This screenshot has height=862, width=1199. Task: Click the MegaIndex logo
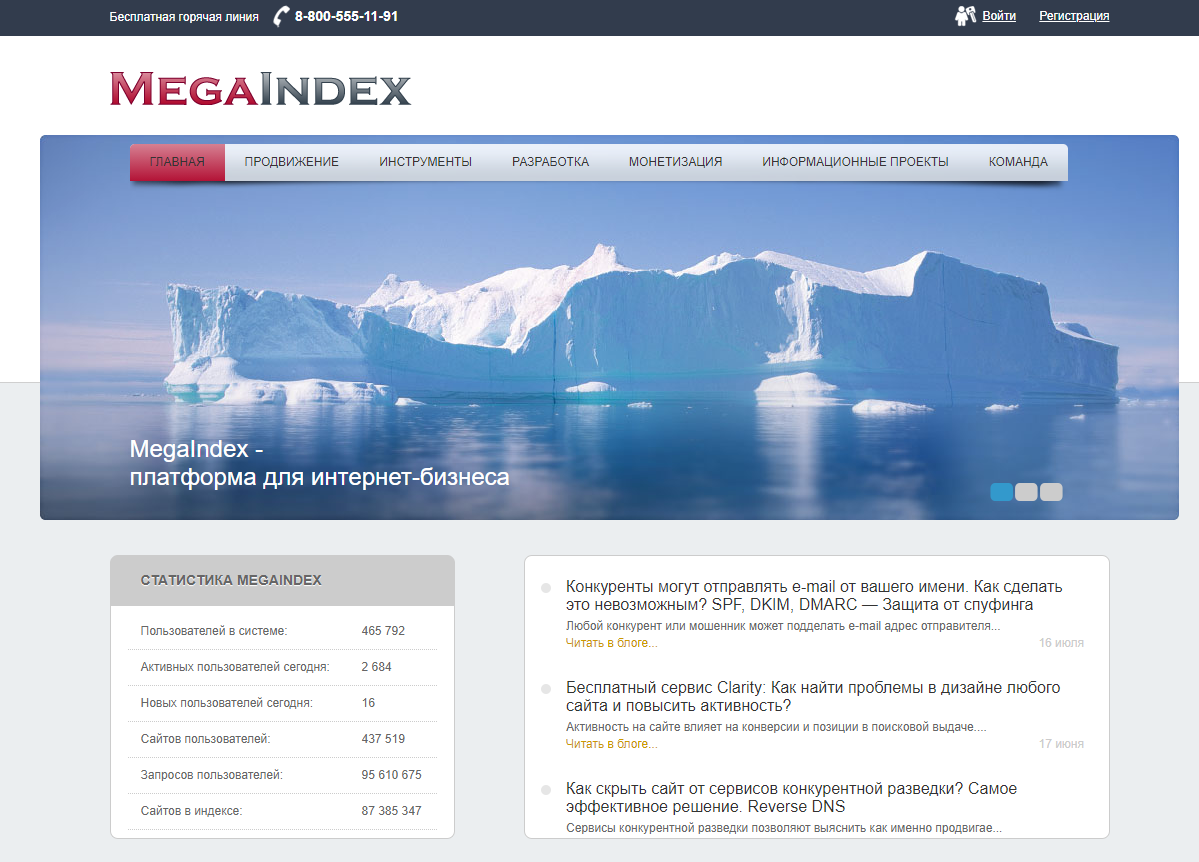(260, 89)
